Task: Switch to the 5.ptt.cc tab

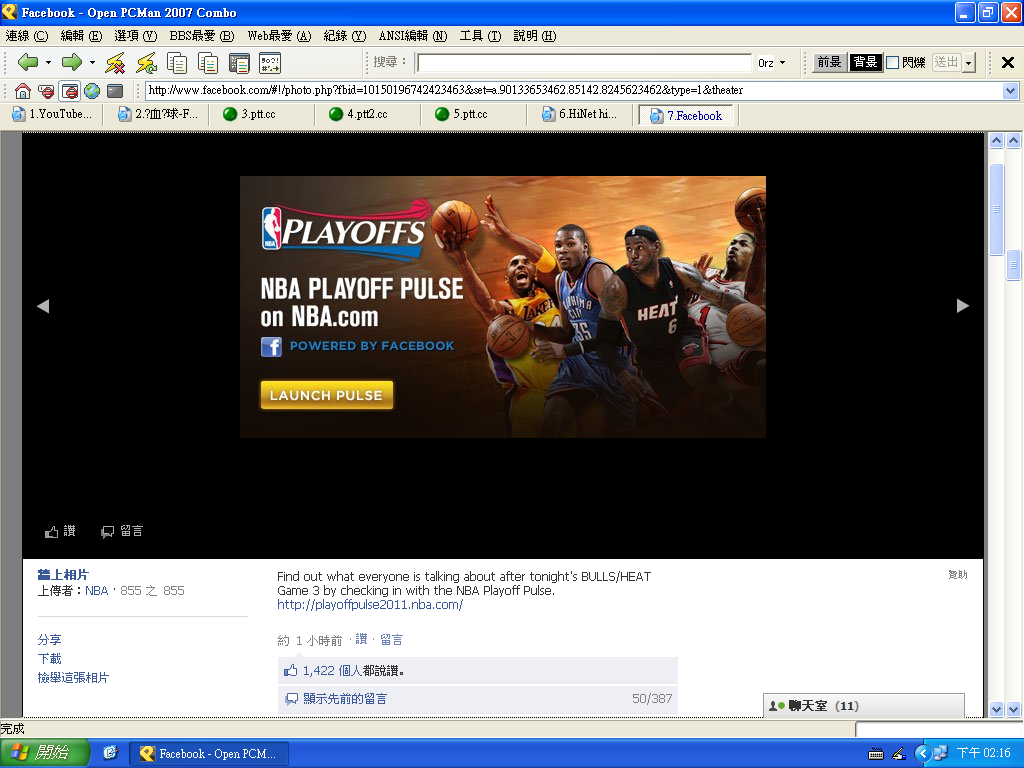Action: click(x=472, y=114)
